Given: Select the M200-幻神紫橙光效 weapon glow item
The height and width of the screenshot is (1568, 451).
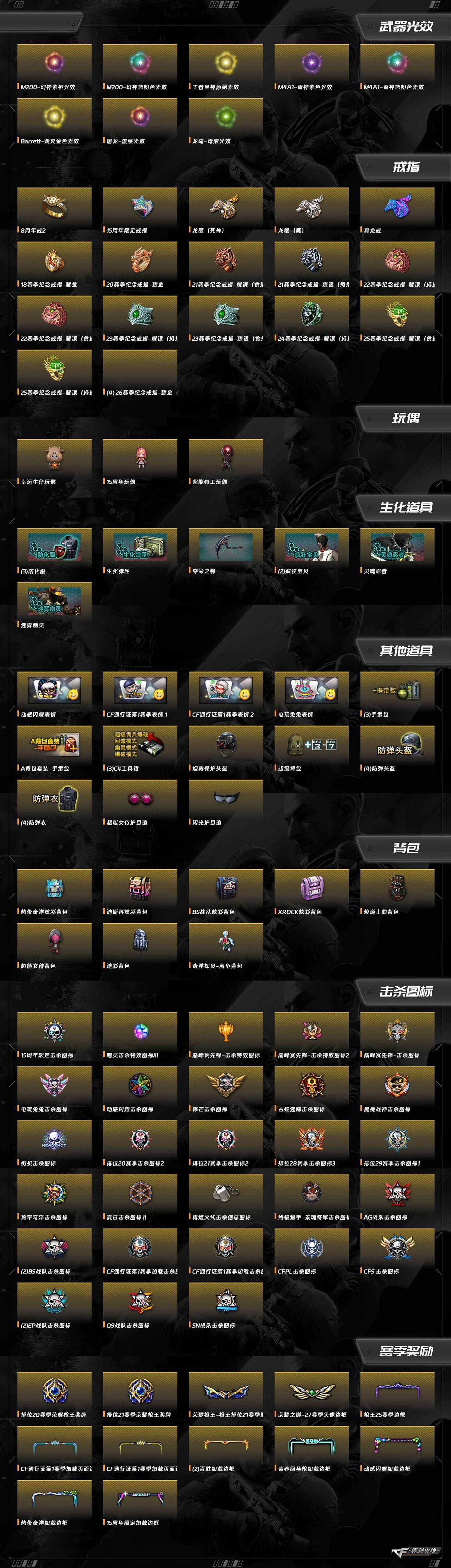Looking at the screenshot, I should pyautogui.click(x=54, y=68).
